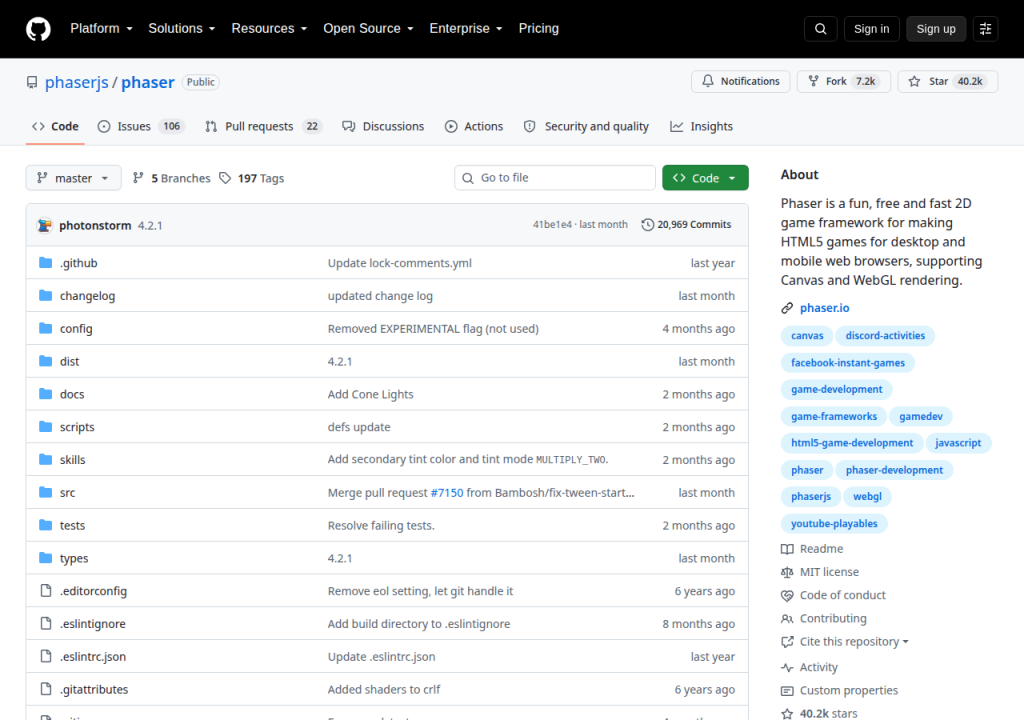This screenshot has height=720, width=1024.
Task: Open the .eslintrc.json file
Action: coord(93,657)
